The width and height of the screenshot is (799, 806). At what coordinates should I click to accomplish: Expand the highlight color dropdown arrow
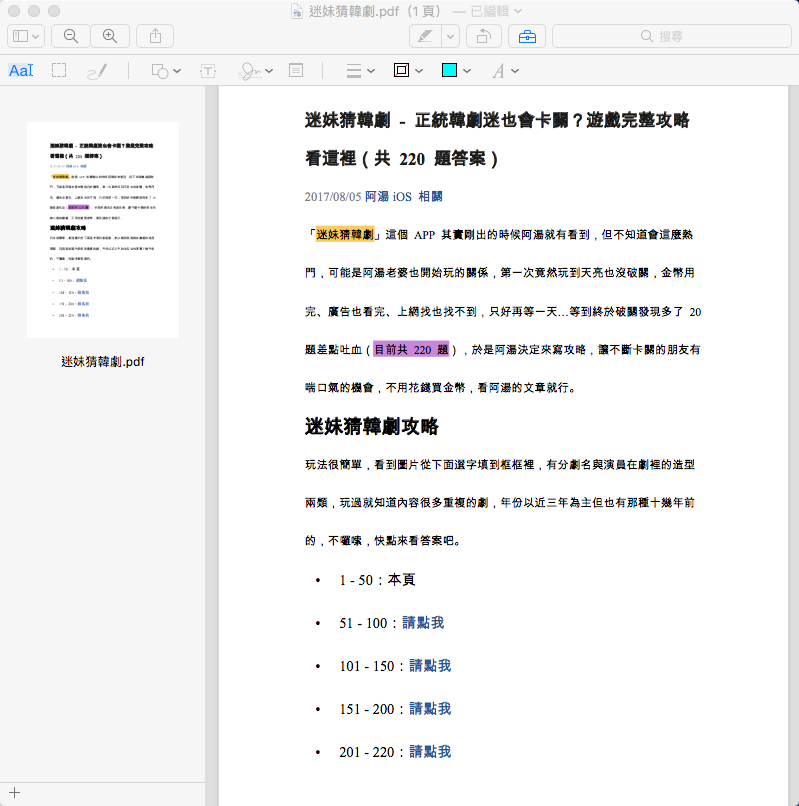451,36
